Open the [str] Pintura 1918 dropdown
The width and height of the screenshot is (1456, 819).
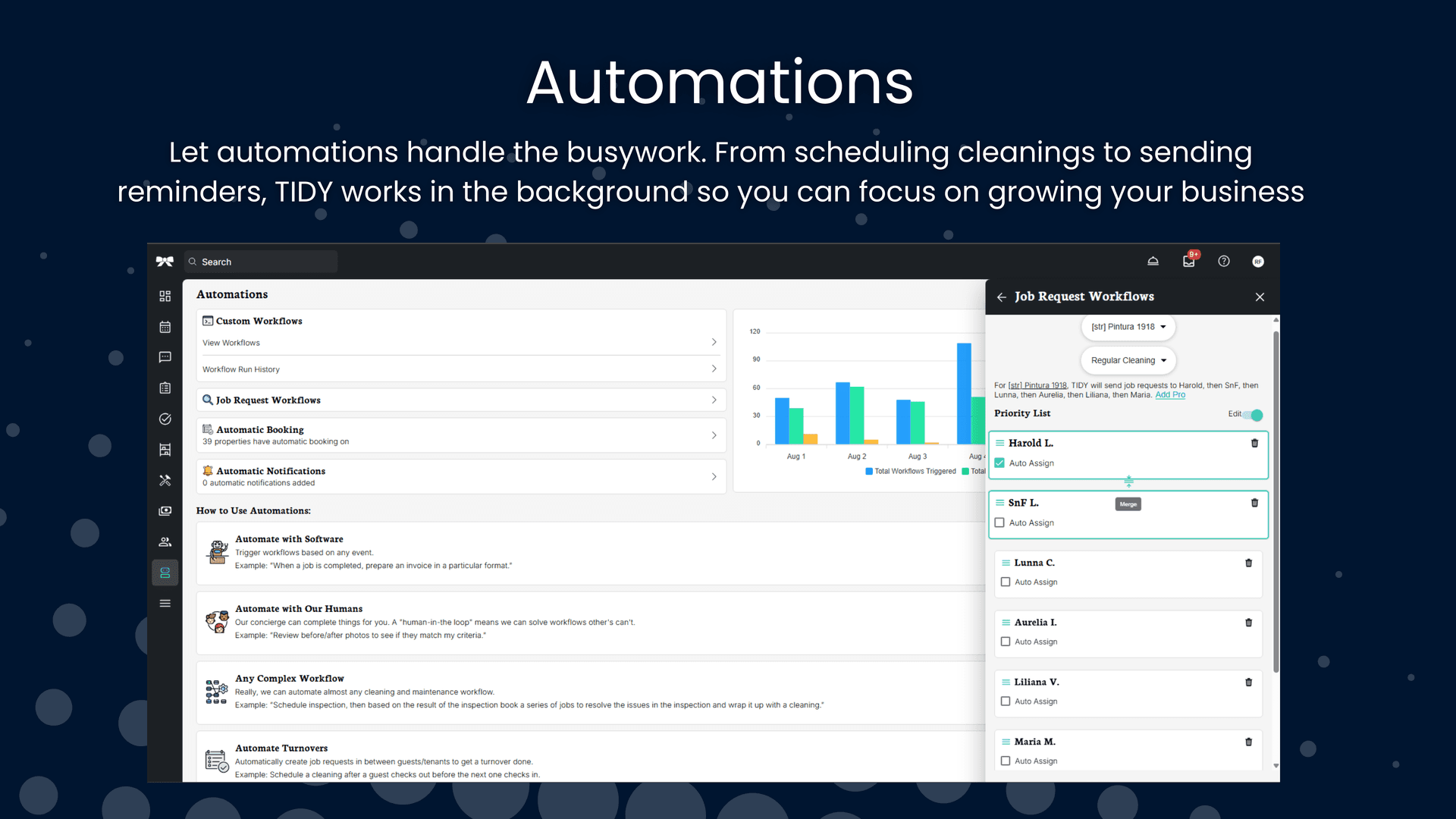(x=1128, y=326)
